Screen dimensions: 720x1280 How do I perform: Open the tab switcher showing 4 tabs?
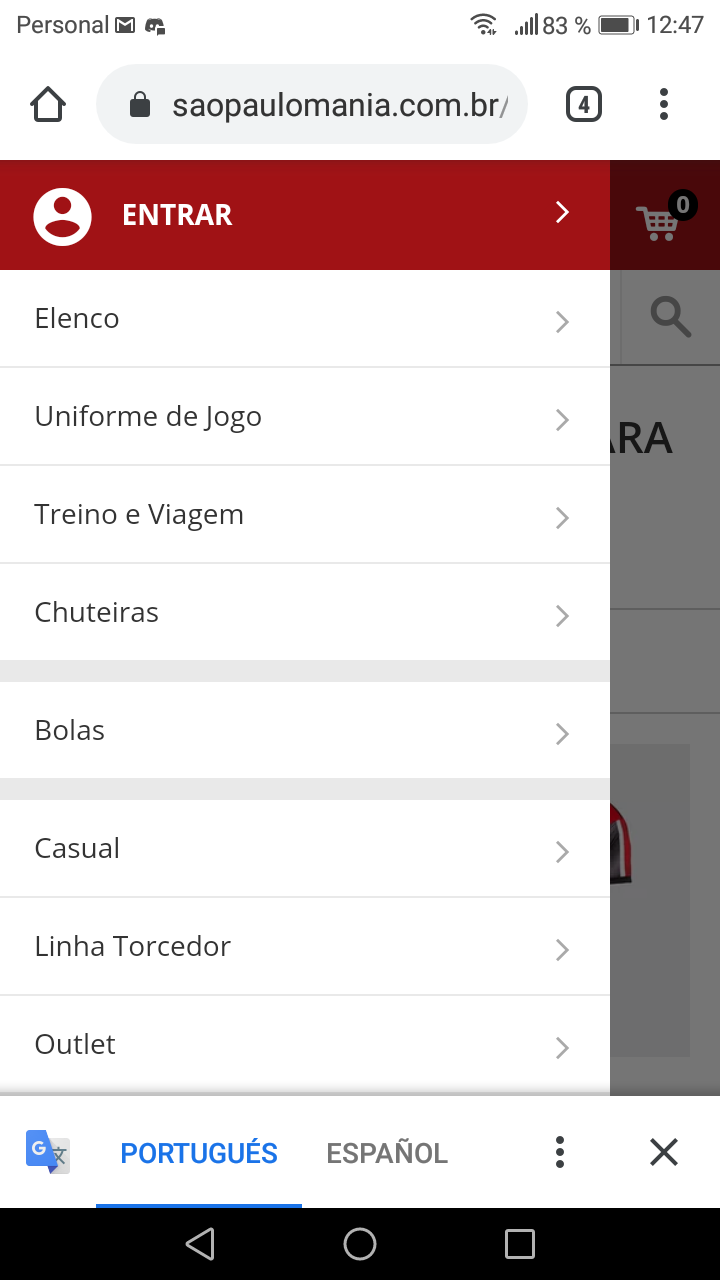[584, 104]
